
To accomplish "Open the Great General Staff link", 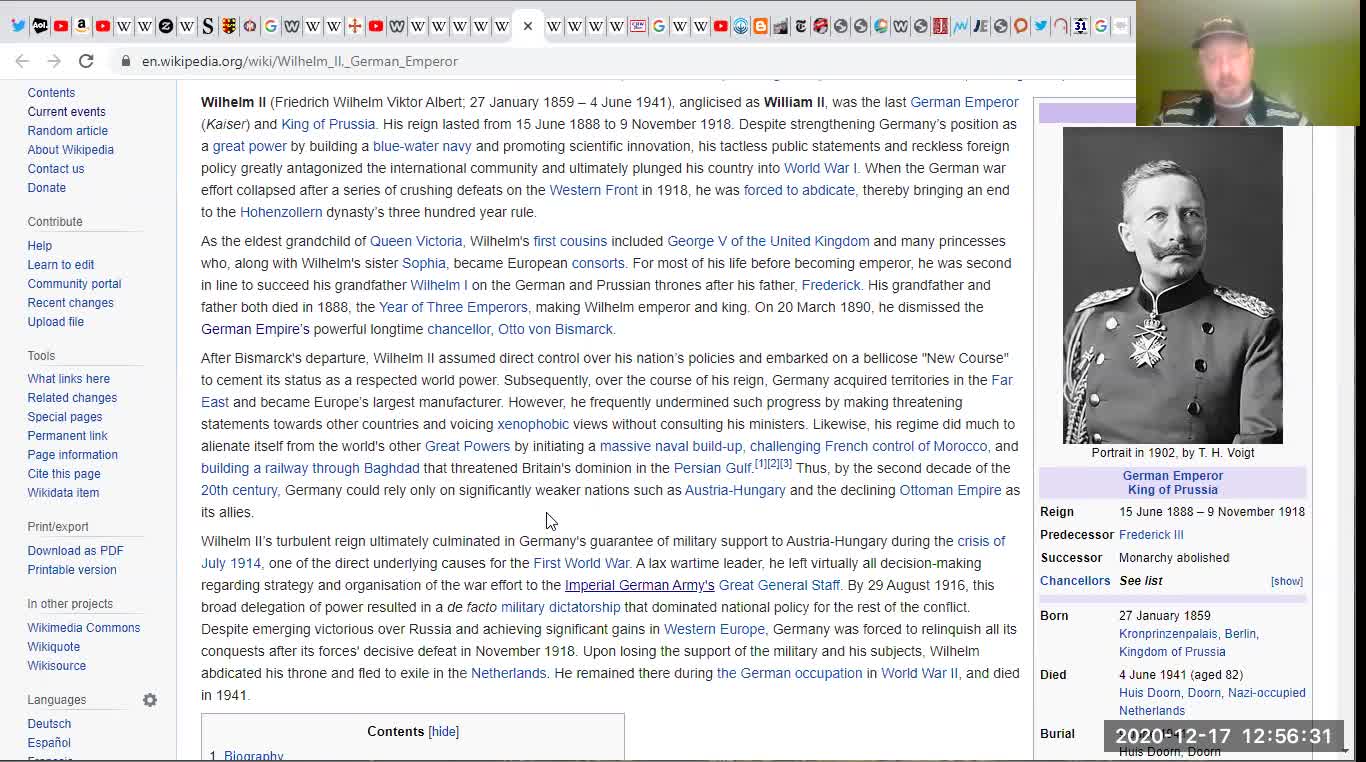I will [779, 585].
